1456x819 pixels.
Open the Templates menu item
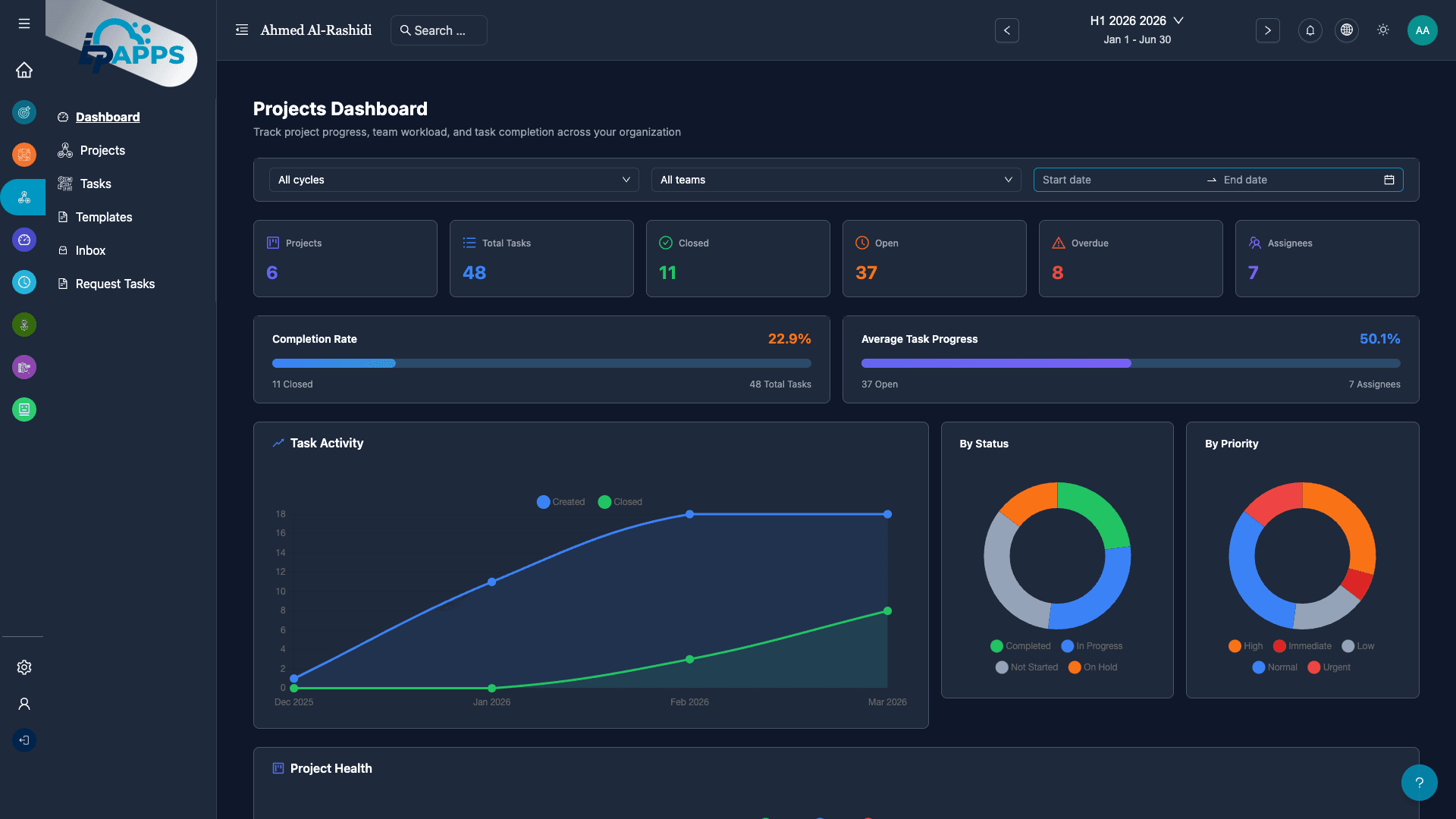tap(104, 217)
